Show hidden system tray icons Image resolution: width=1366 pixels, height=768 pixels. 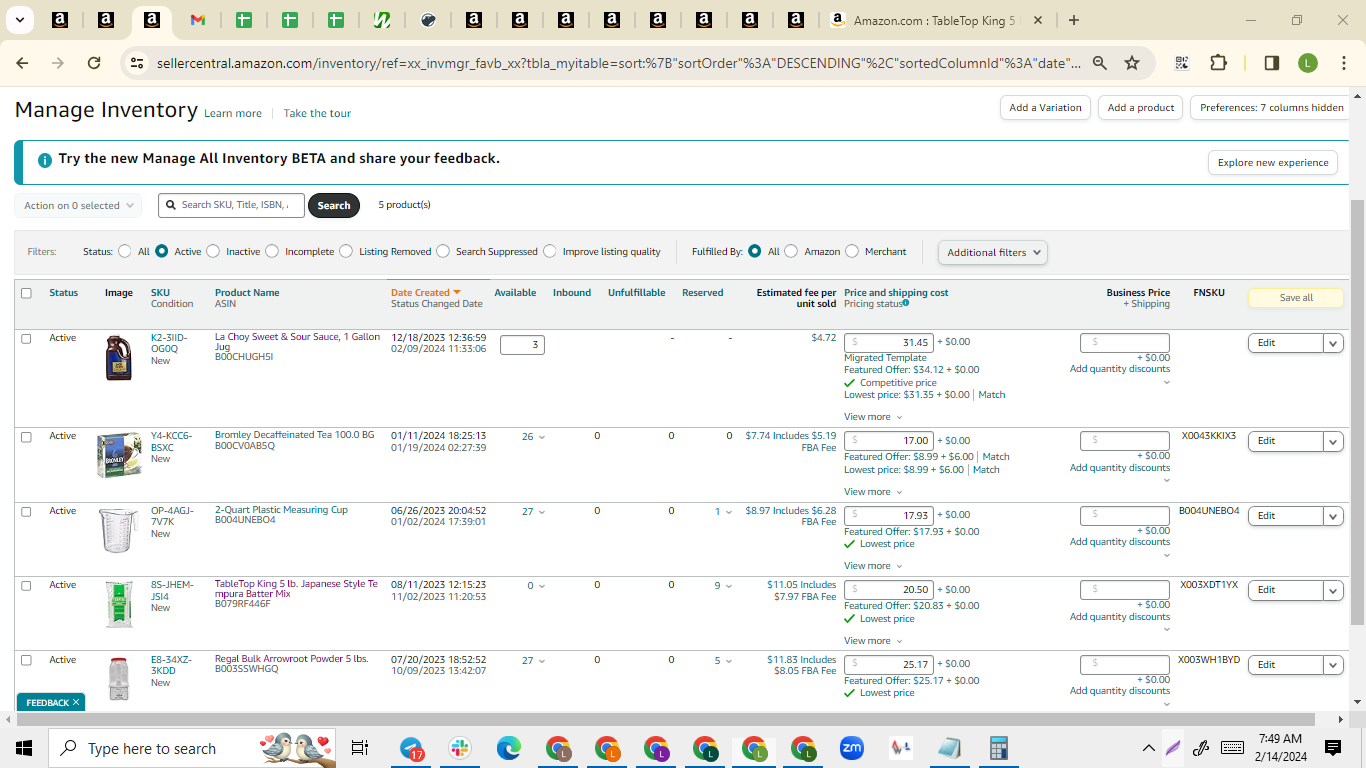pos(1149,748)
